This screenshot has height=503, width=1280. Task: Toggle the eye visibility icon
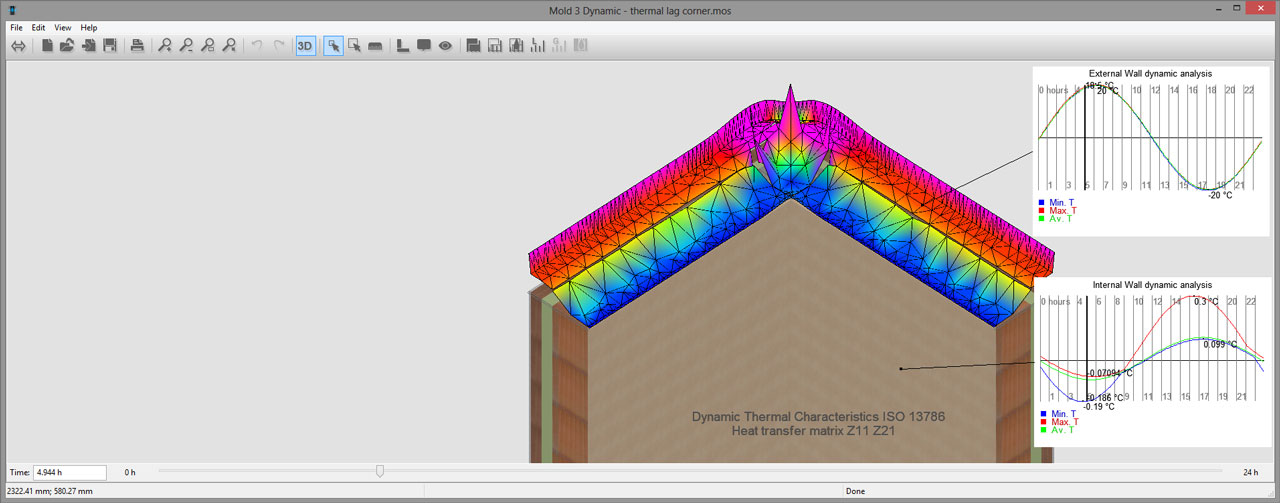(445, 46)
